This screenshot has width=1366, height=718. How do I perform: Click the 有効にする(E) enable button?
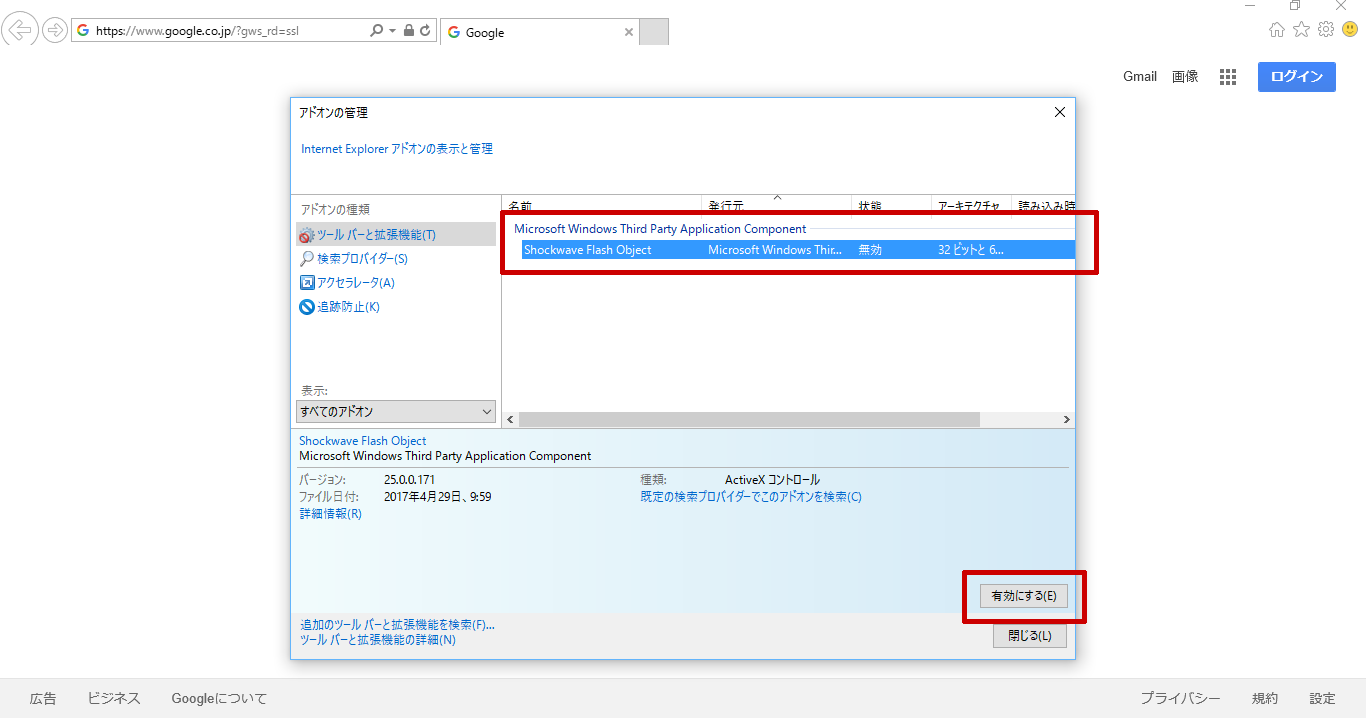click(x=1024, y=596)
